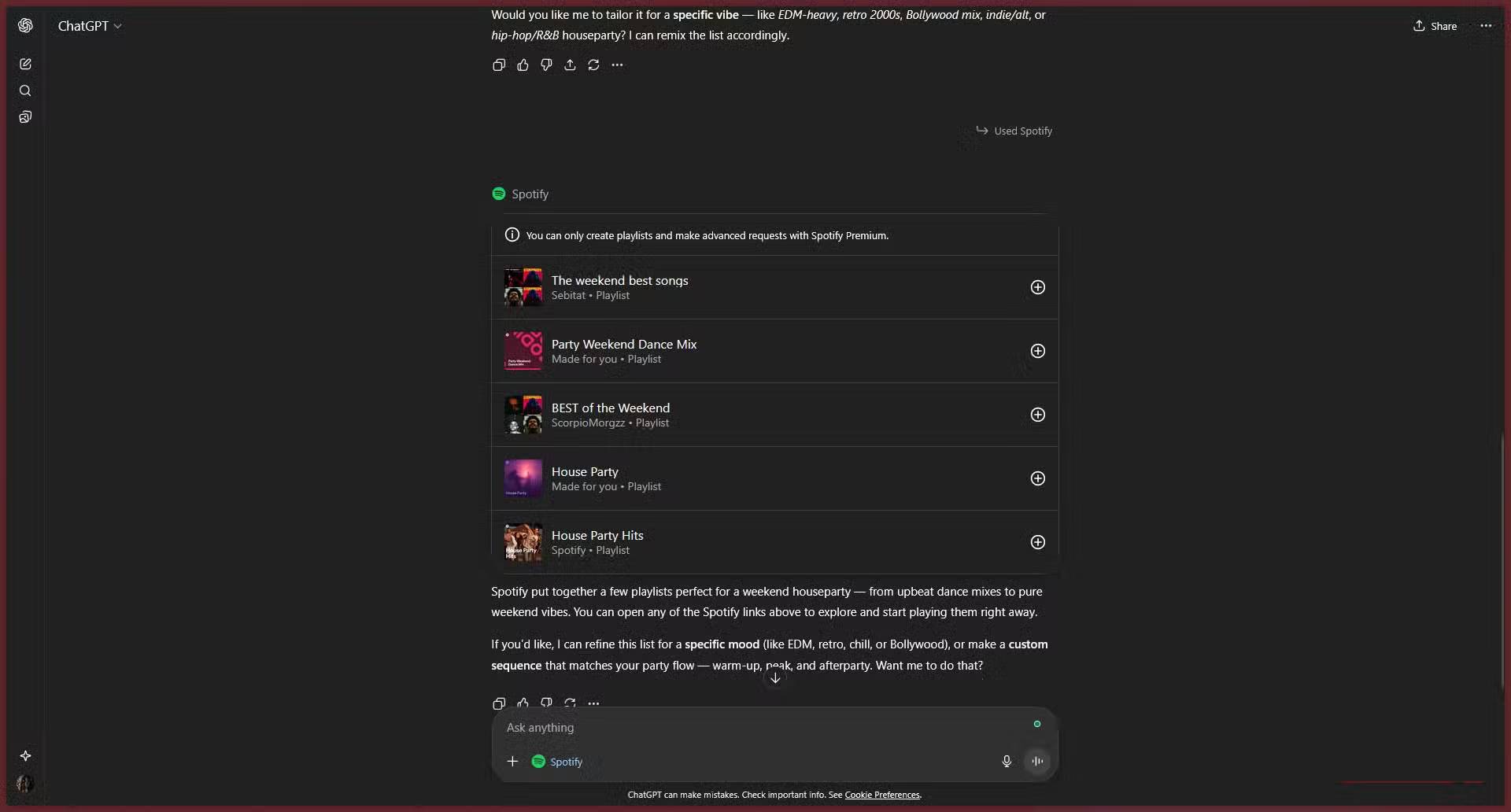
Task: Open the library icon in the sidebar
Action: (26, 116)
